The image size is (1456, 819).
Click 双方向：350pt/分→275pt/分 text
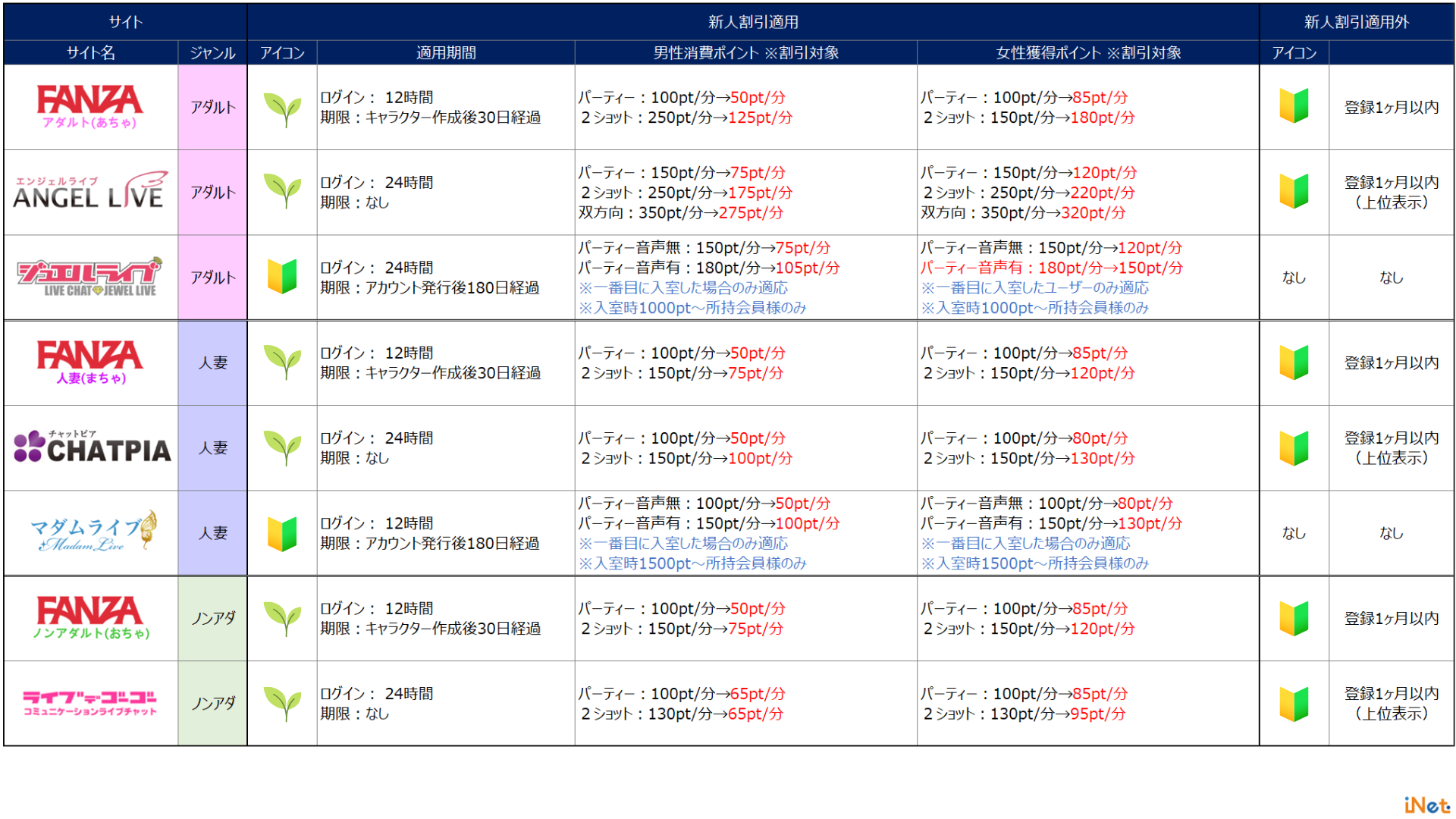(x=681, y=212)
